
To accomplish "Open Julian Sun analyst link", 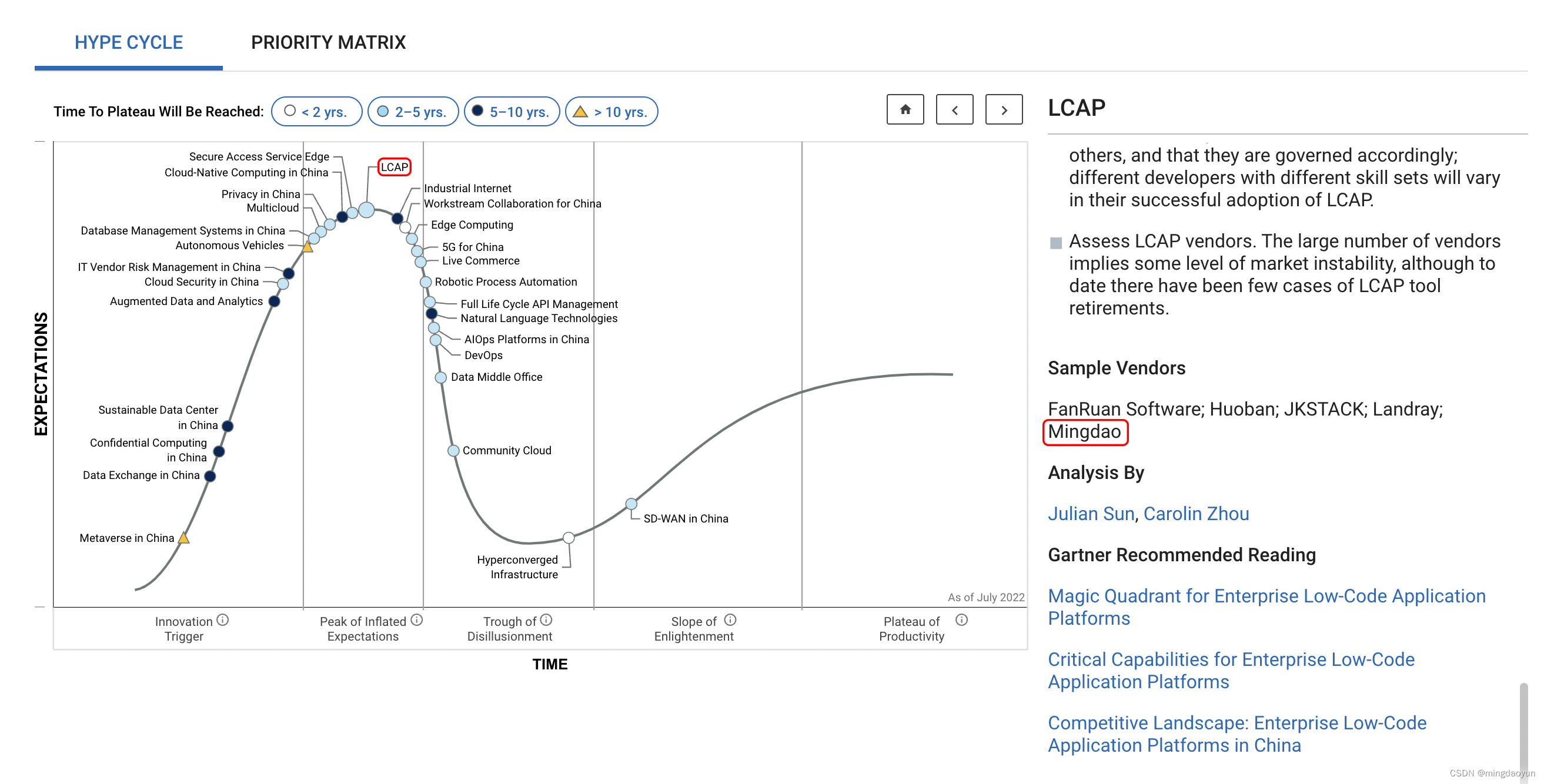I will click(x=1091, y=514).
